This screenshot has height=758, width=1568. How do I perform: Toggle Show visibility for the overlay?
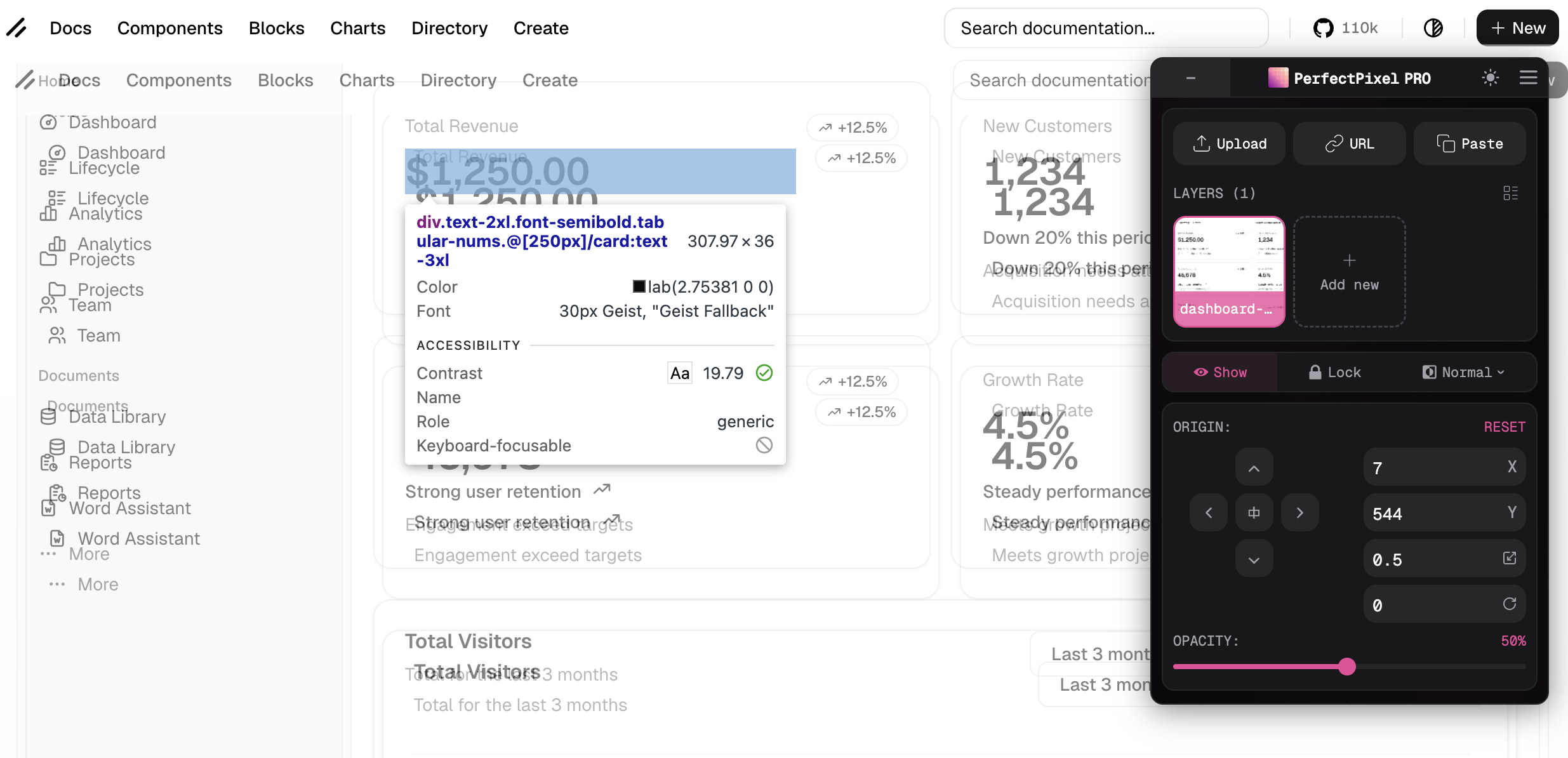(1219, 372)
